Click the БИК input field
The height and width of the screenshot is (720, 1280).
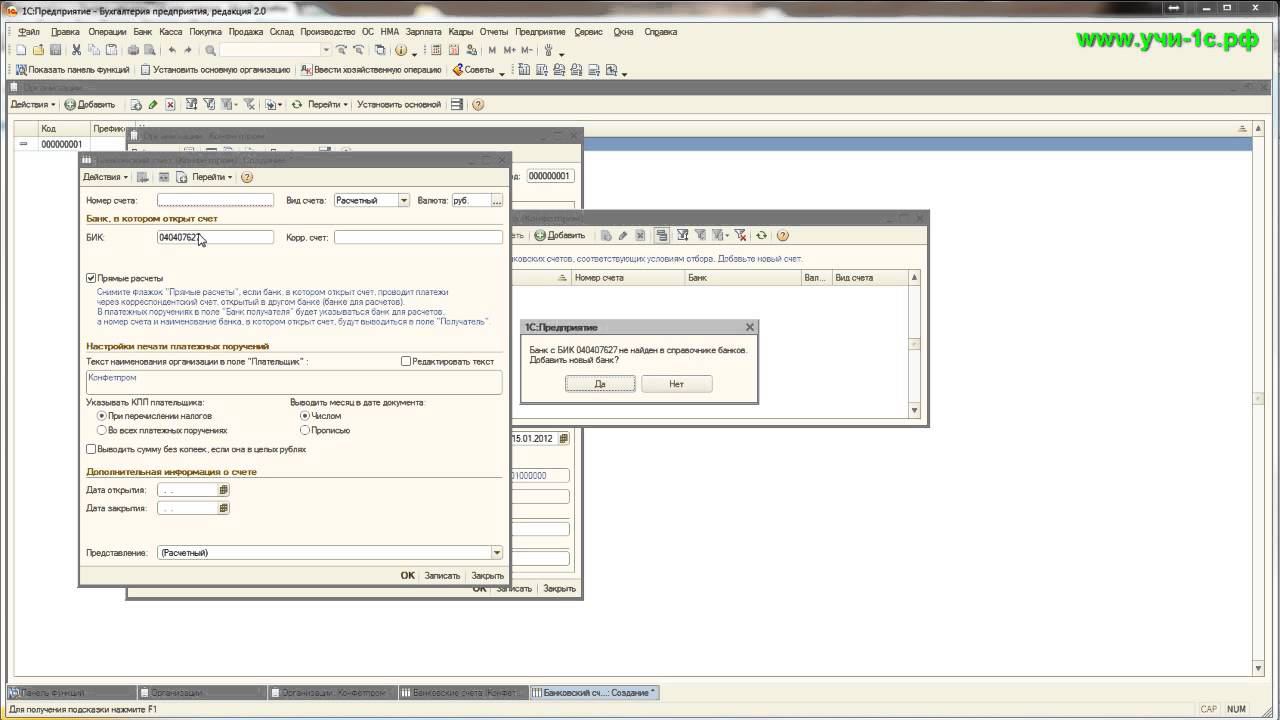coord(215,237)
